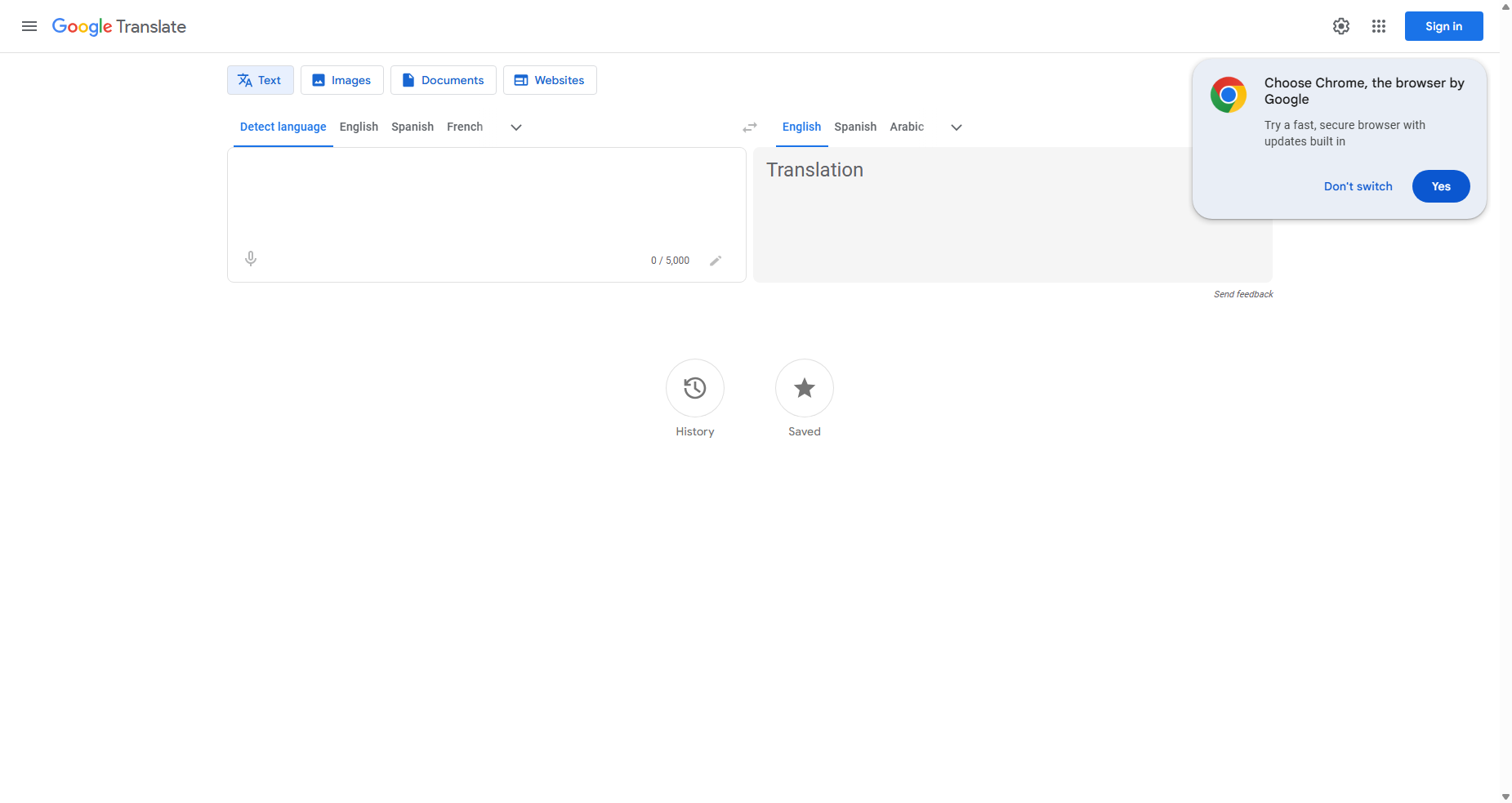Click the Send feedback link
The height and width of the screenshot is (803, 1512).
(1243, 294)
